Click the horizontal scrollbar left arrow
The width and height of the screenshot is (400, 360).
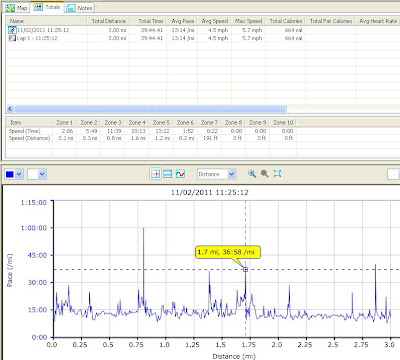pyautogui.click(x=10, y=109)
